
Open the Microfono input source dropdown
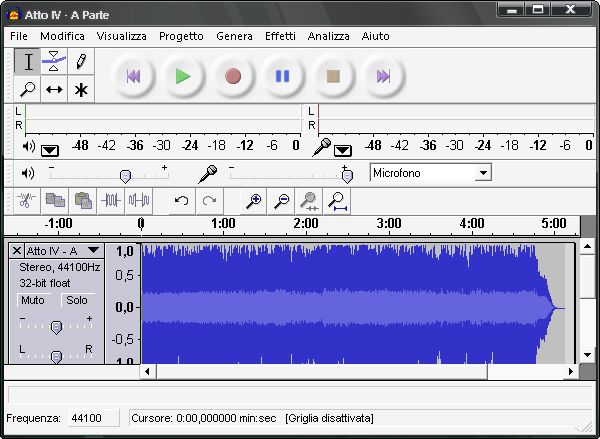483,173
